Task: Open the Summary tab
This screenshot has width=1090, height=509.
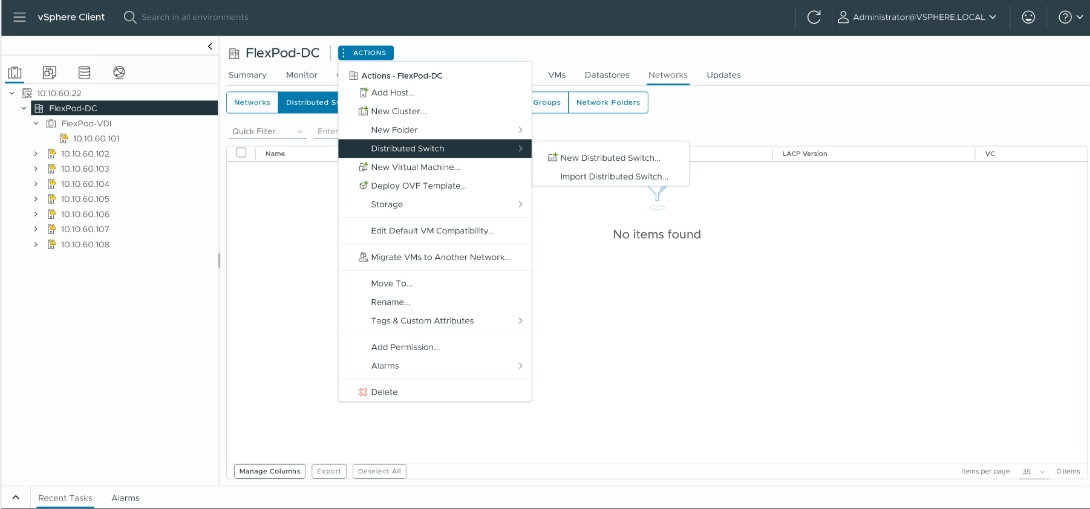Action: tap(247, 75)
